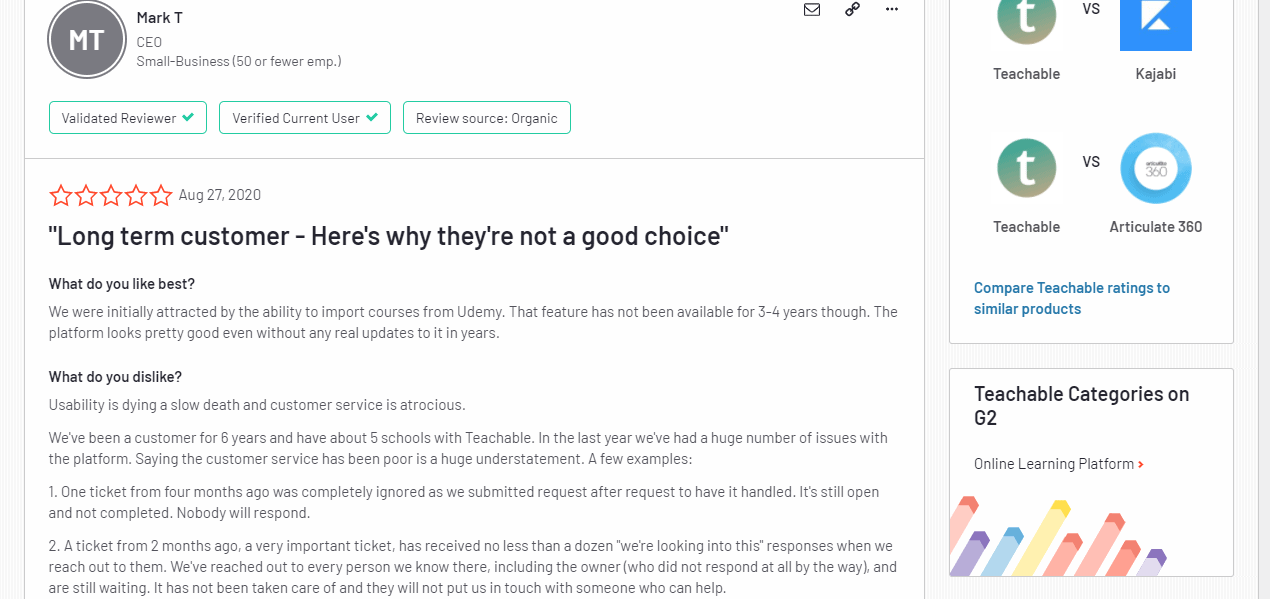Open the review title about long term customer
Viewport: 1270px width, 599px height.
[x=388, y=237]
